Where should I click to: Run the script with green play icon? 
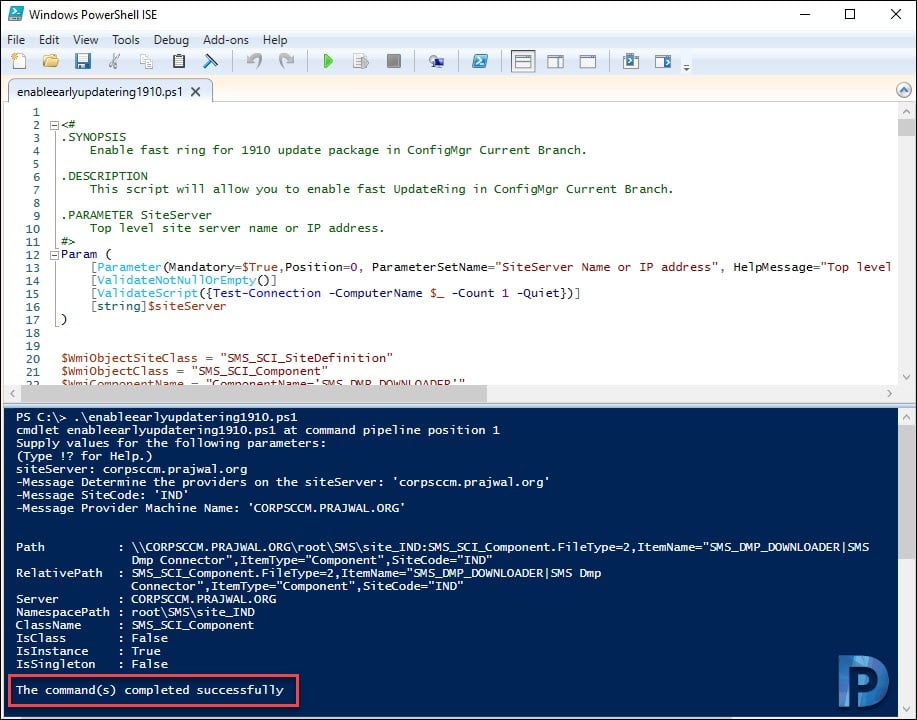[328, 61]
